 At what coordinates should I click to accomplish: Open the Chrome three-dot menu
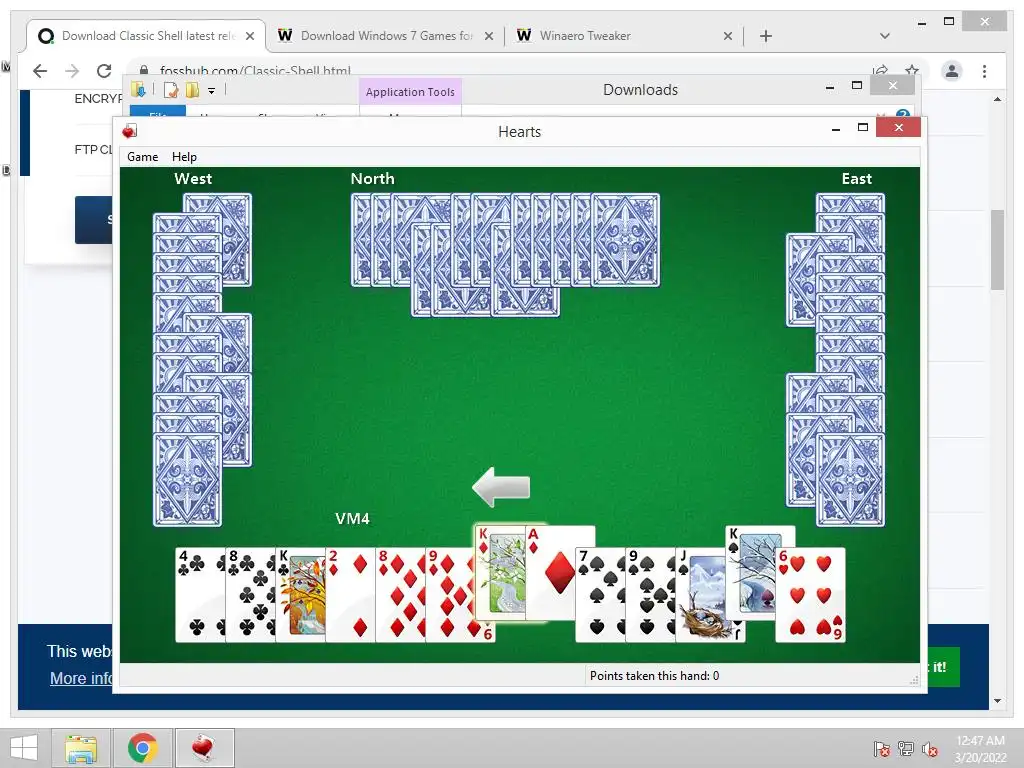(x=984, y=71)
